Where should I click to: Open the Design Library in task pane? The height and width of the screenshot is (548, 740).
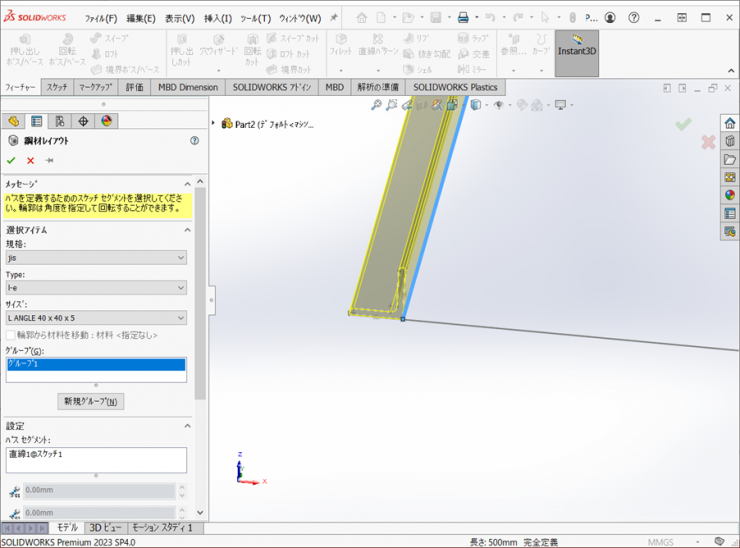(x=730, y=141)
